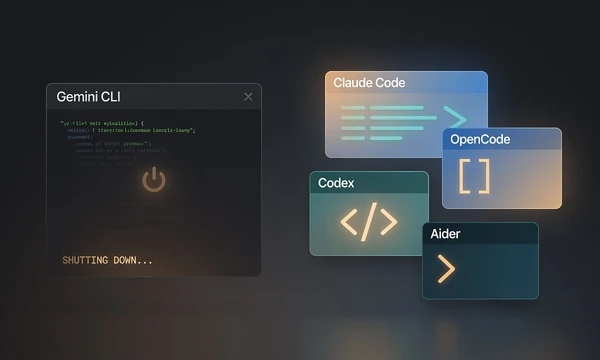Click the power icon in Gemini CLI
Viewport: 600px width, 360px height.
coord(154,179)
